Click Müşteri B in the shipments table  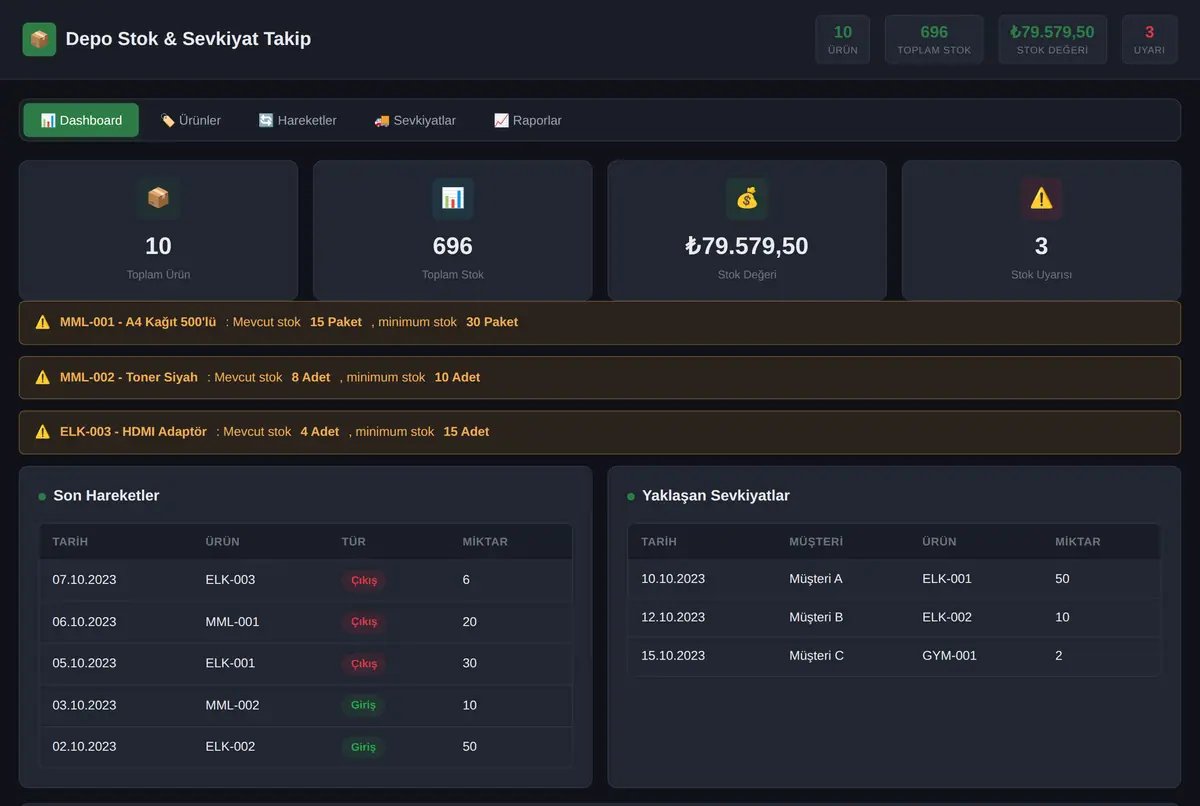pyautogui.click(x=816, y=617)
